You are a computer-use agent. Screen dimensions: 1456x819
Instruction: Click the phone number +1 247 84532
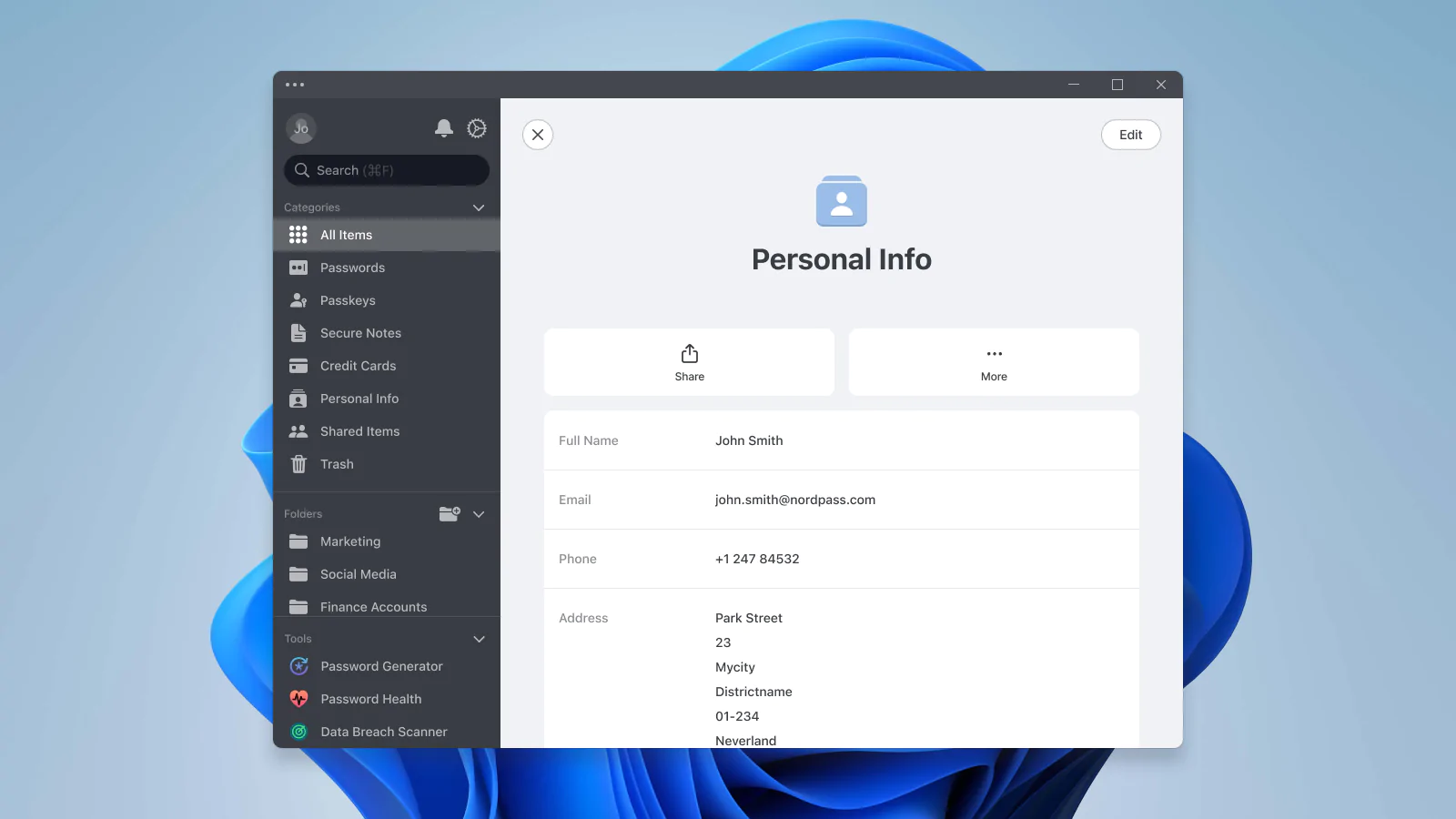[x=757, y=559]
